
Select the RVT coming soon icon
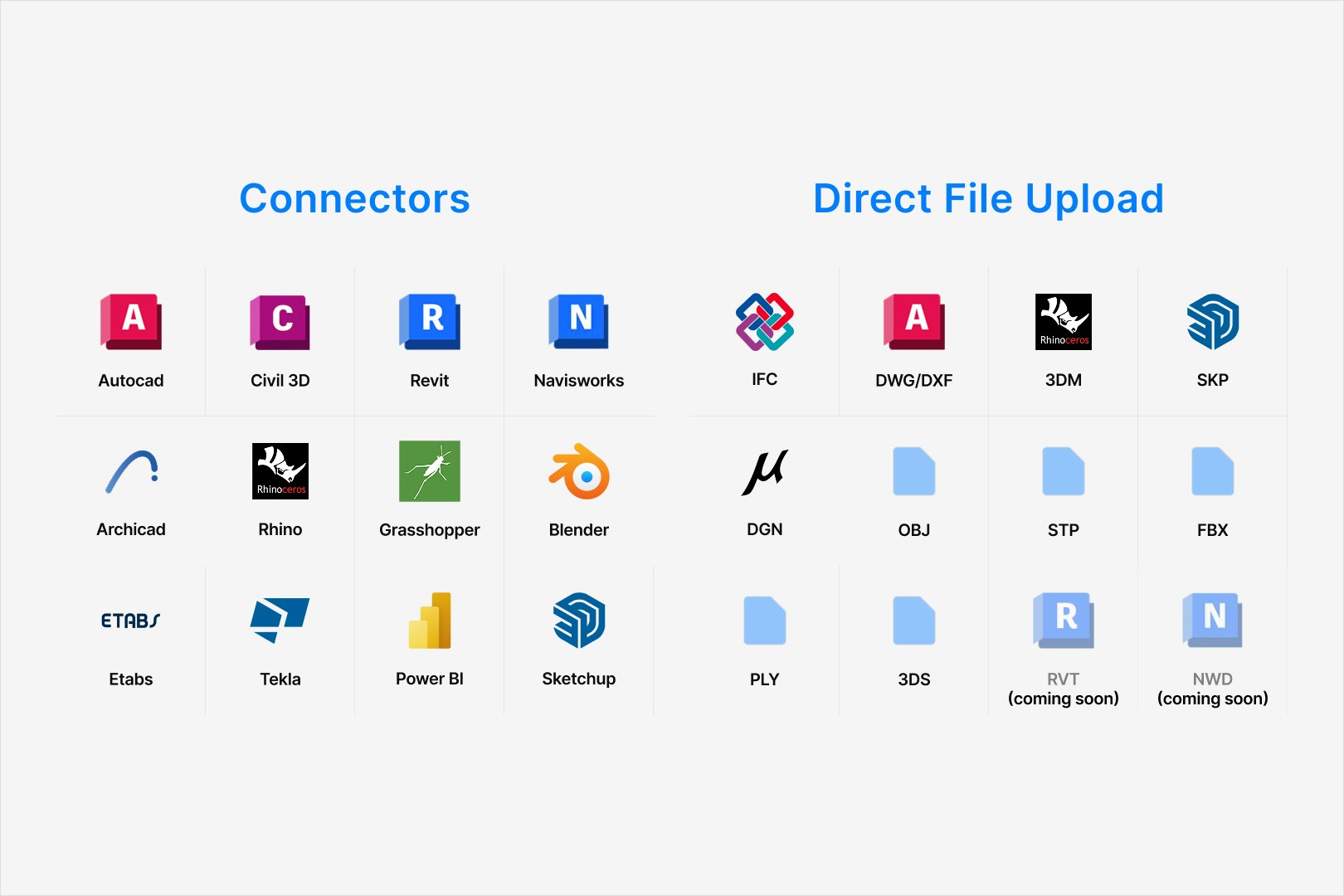[x=1063, y=620]
